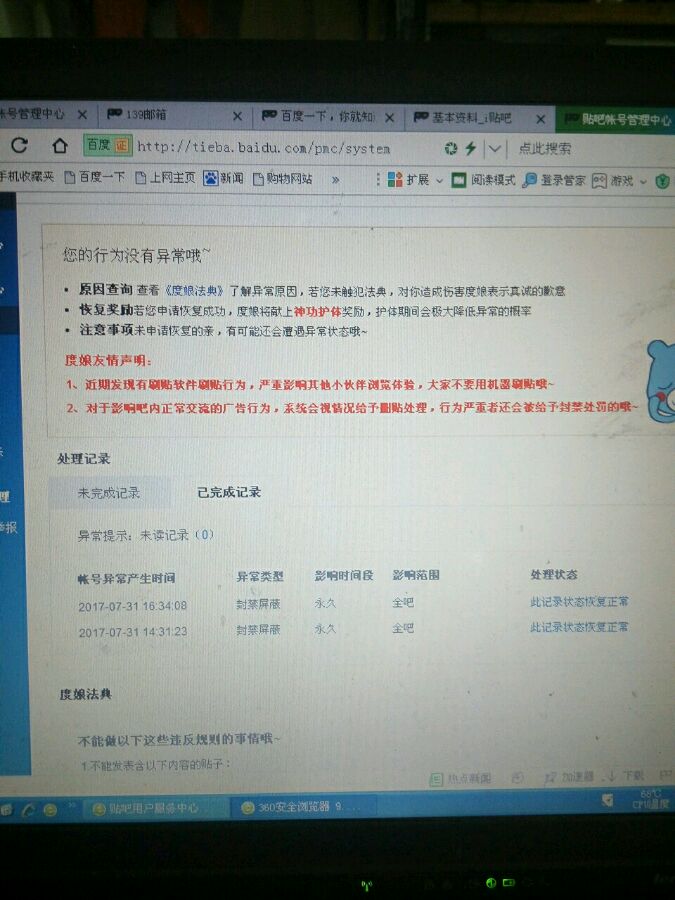The height and width of the screenshot is (900, 675).
Task: Switch to the 未完成记录 tab
Action: pos(109,492)
